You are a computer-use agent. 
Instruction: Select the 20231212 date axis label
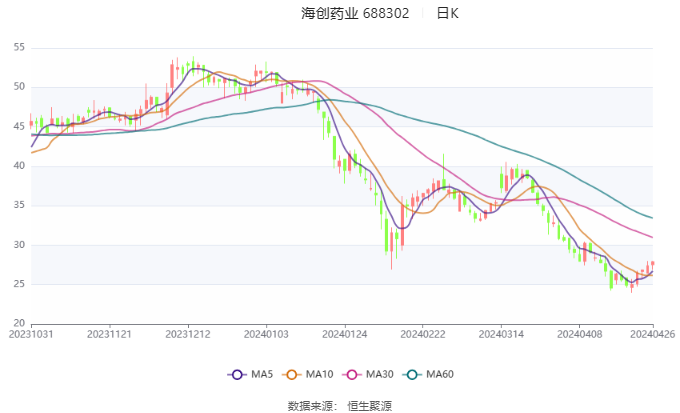188,334
